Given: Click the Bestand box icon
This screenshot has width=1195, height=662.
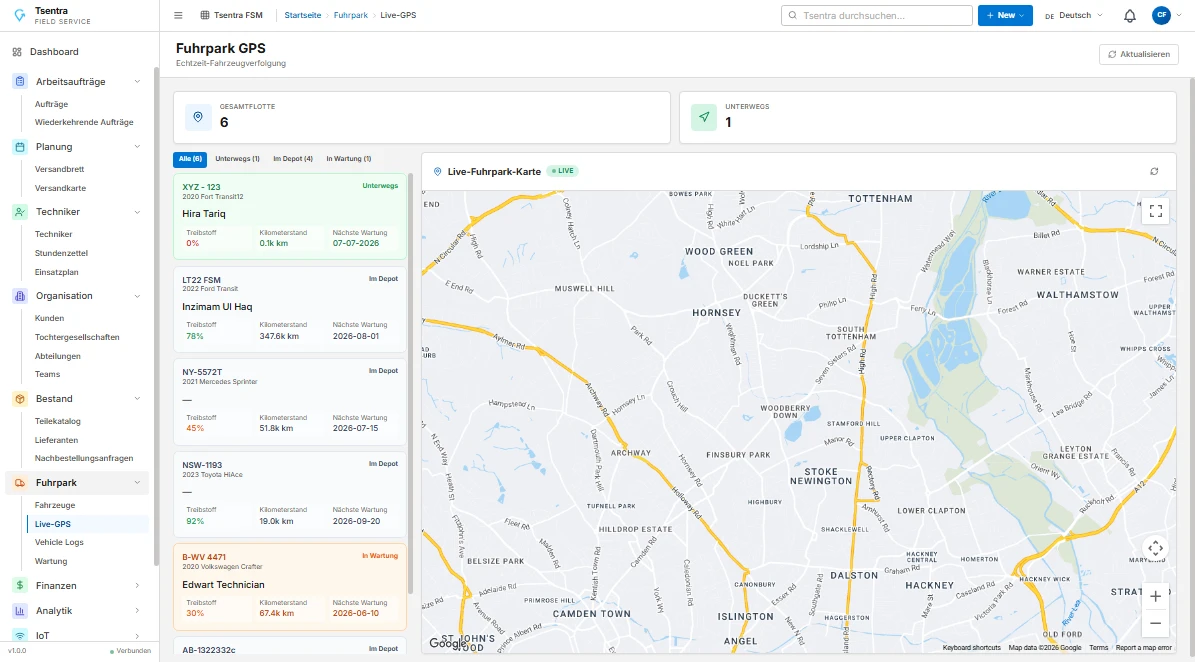Looking at the screenshot, I should pos(20,399).
